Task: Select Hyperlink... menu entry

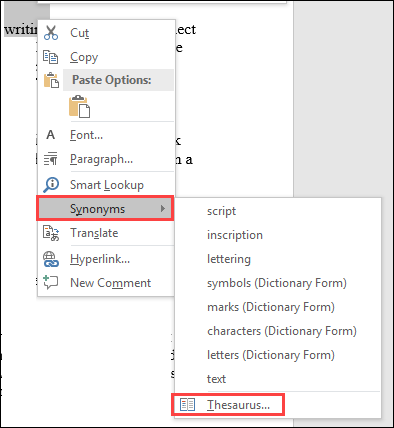Action: pos(106,259)
